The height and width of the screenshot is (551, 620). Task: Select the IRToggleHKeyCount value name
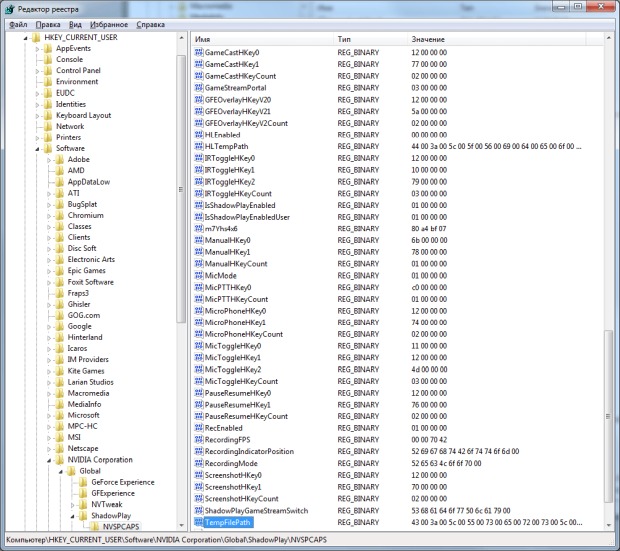coord(238,193)
